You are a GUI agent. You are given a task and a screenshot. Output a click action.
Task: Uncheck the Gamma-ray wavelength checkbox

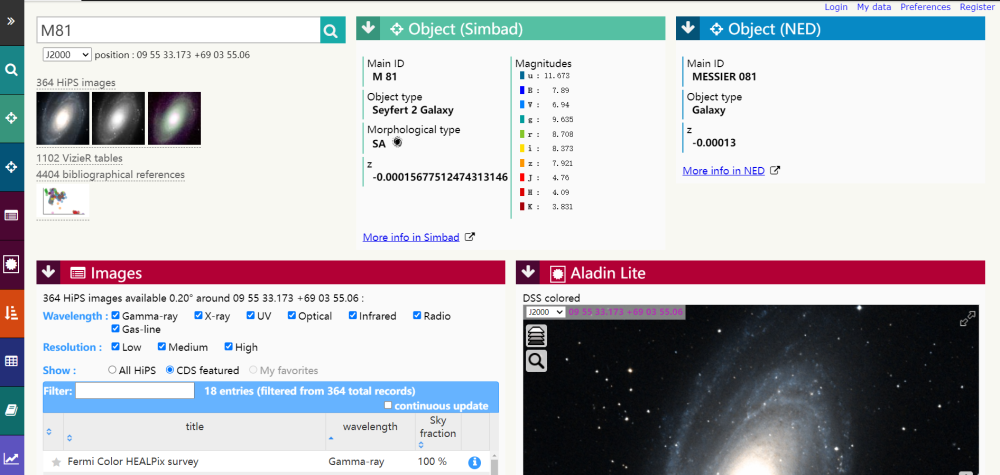click(x=115, y=316)
